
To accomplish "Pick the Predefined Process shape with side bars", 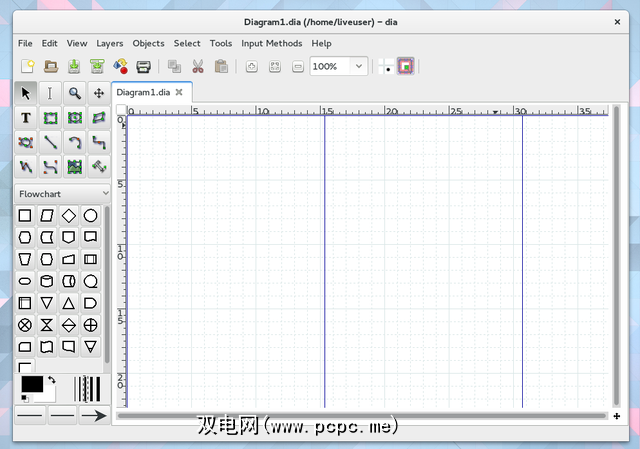I will point(90,259).
